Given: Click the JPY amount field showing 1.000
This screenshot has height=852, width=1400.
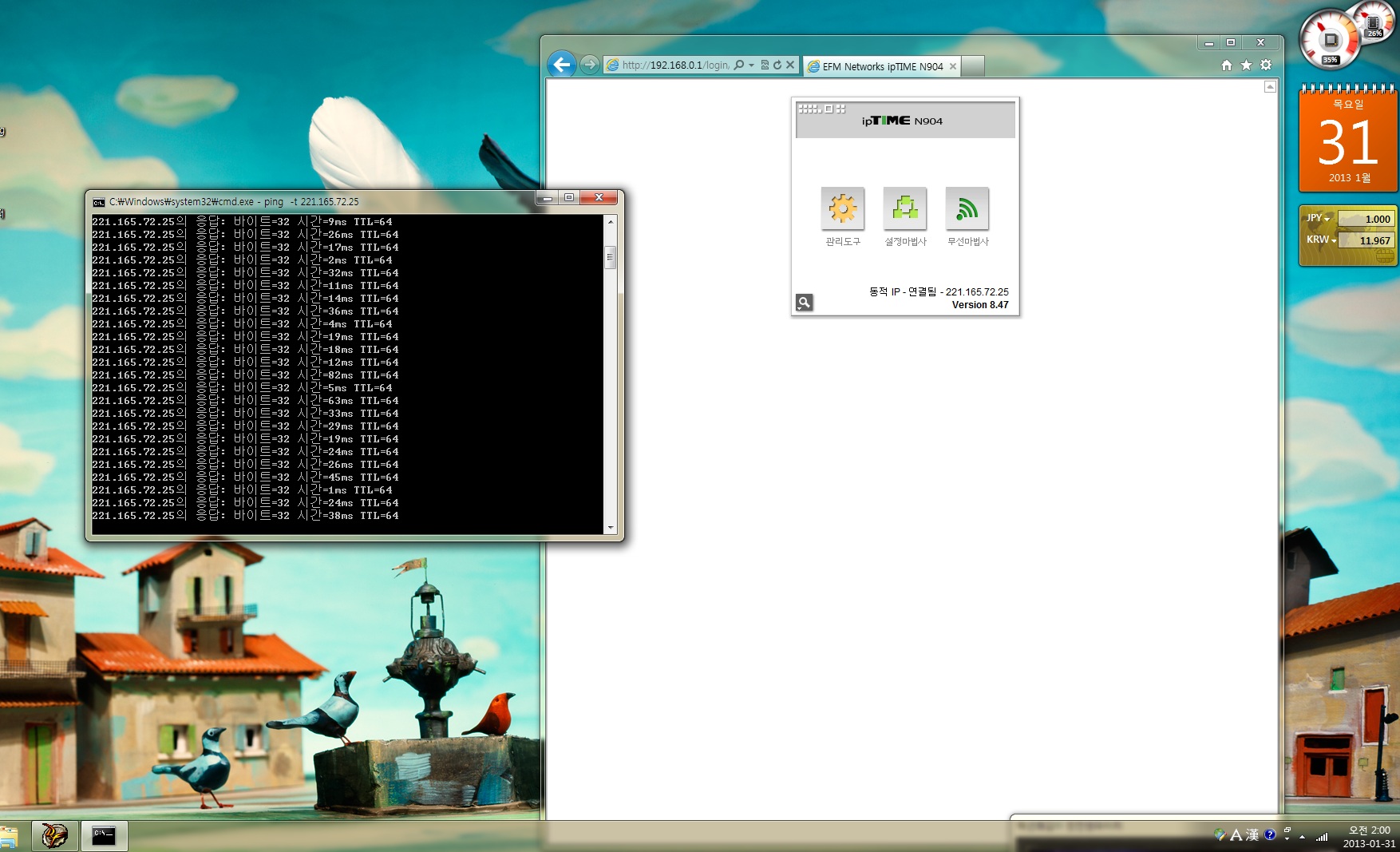Looking at the screenshot, I should click(1366, 219).
